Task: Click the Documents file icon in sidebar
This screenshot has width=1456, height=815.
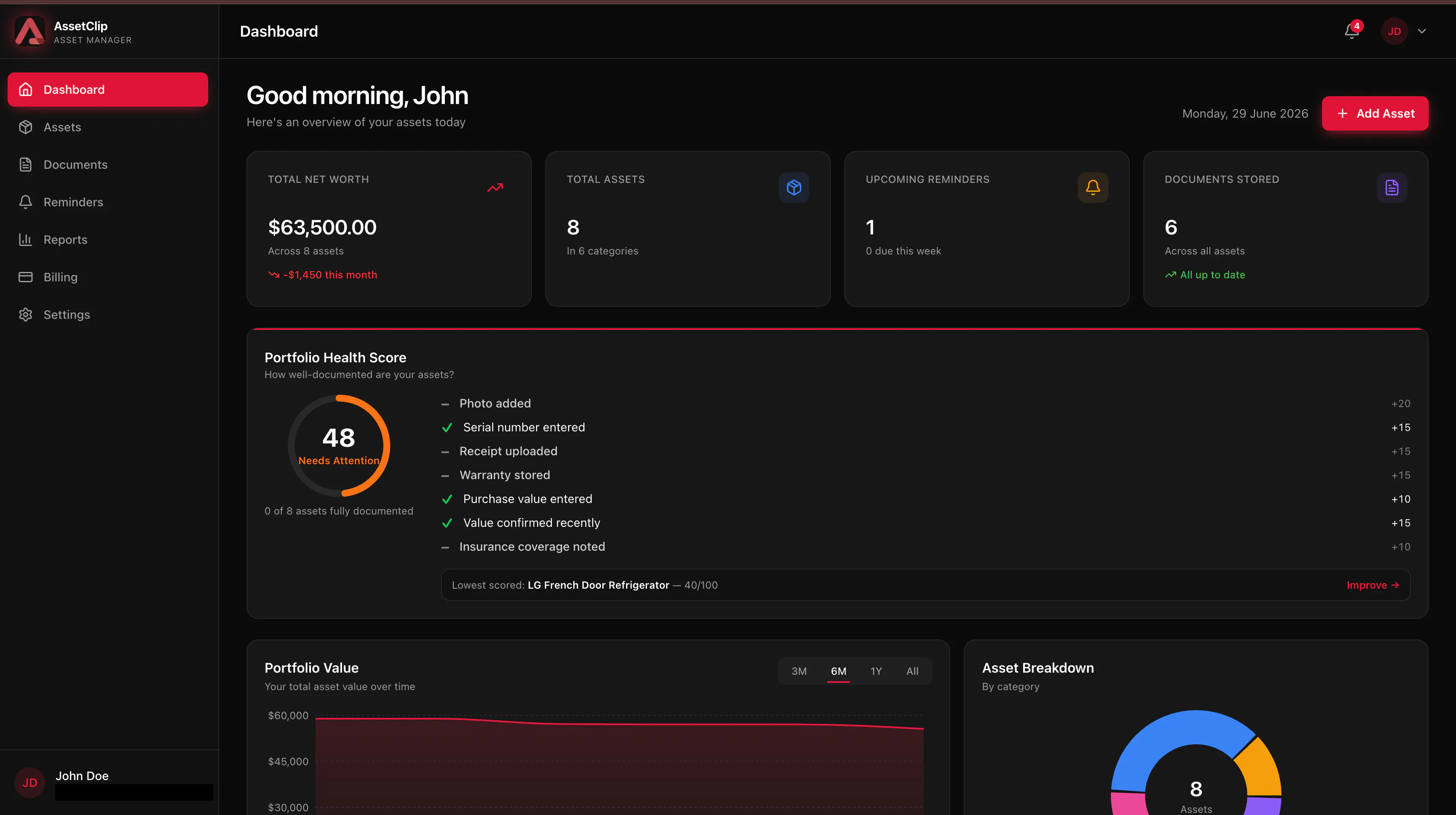Action: (26, 165)
